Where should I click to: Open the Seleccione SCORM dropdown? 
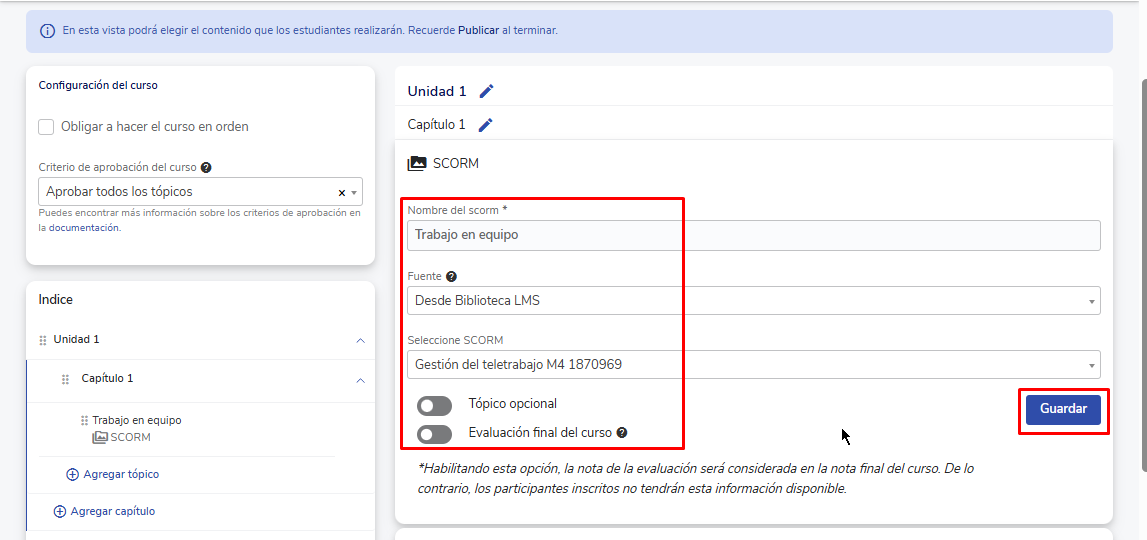(x=753, y=365)
